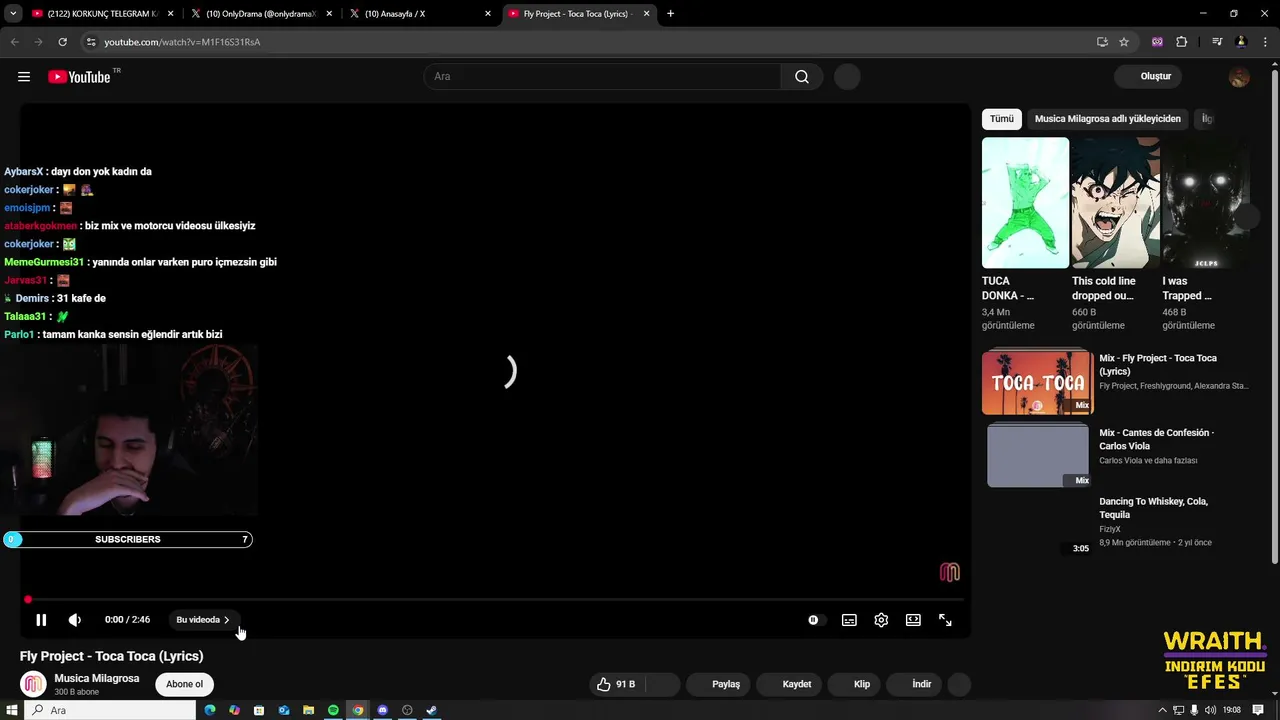Bookmark this page with the star icon
Viewport: 1280px width, 720px height.
[x=1124, y=42]
